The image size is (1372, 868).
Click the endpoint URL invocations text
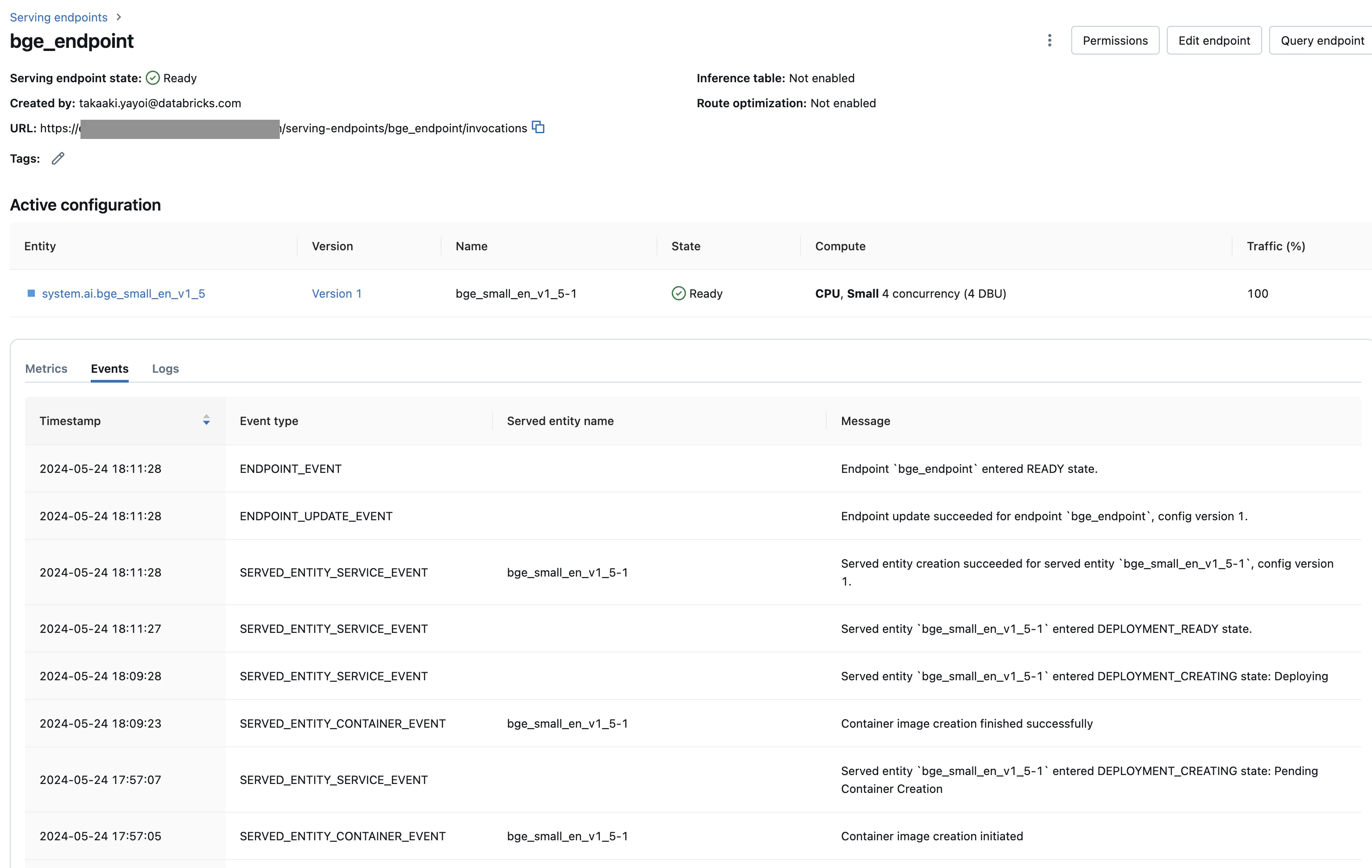405,128
